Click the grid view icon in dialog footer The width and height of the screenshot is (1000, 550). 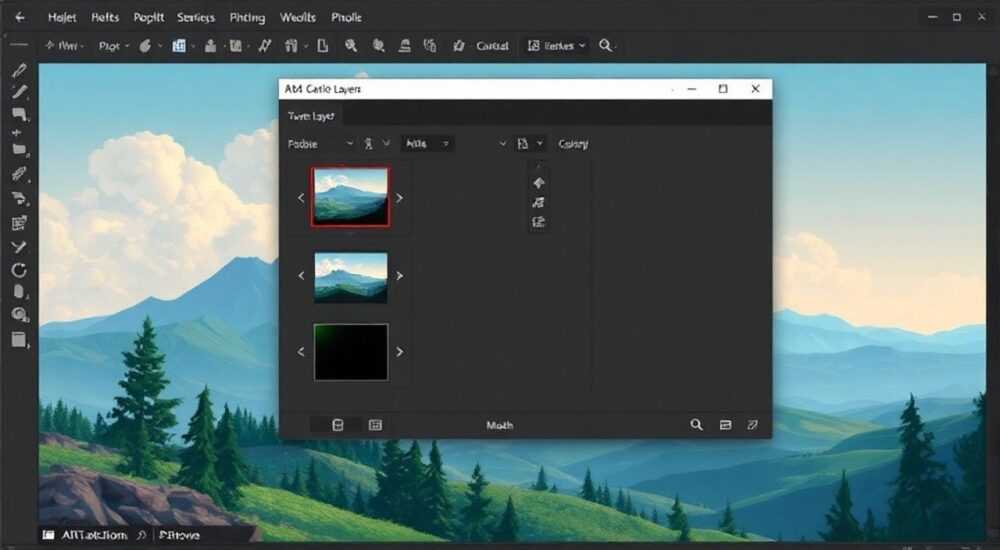click(375, 425)
